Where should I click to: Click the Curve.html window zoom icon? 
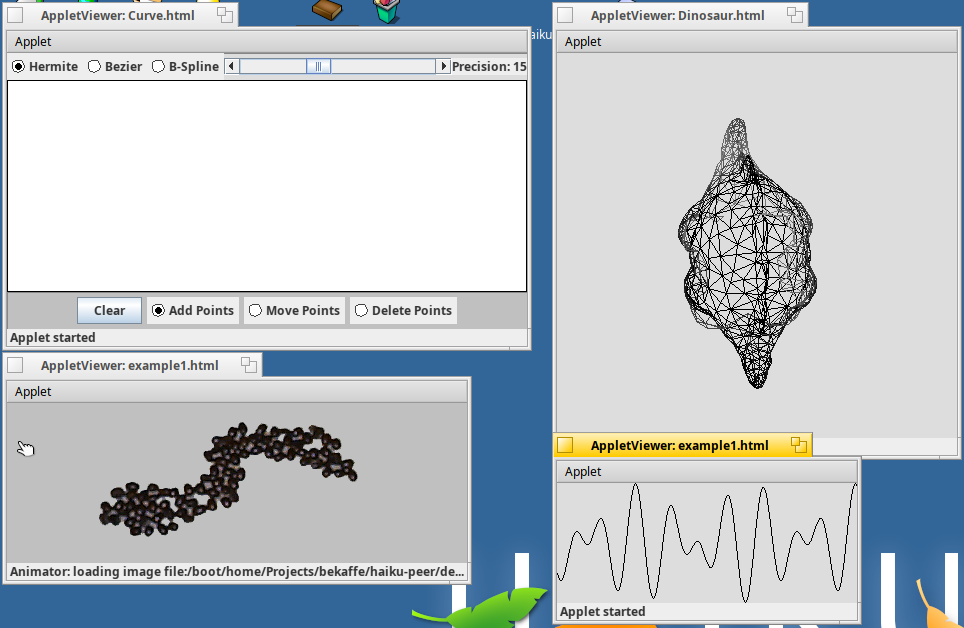[225, 15]
